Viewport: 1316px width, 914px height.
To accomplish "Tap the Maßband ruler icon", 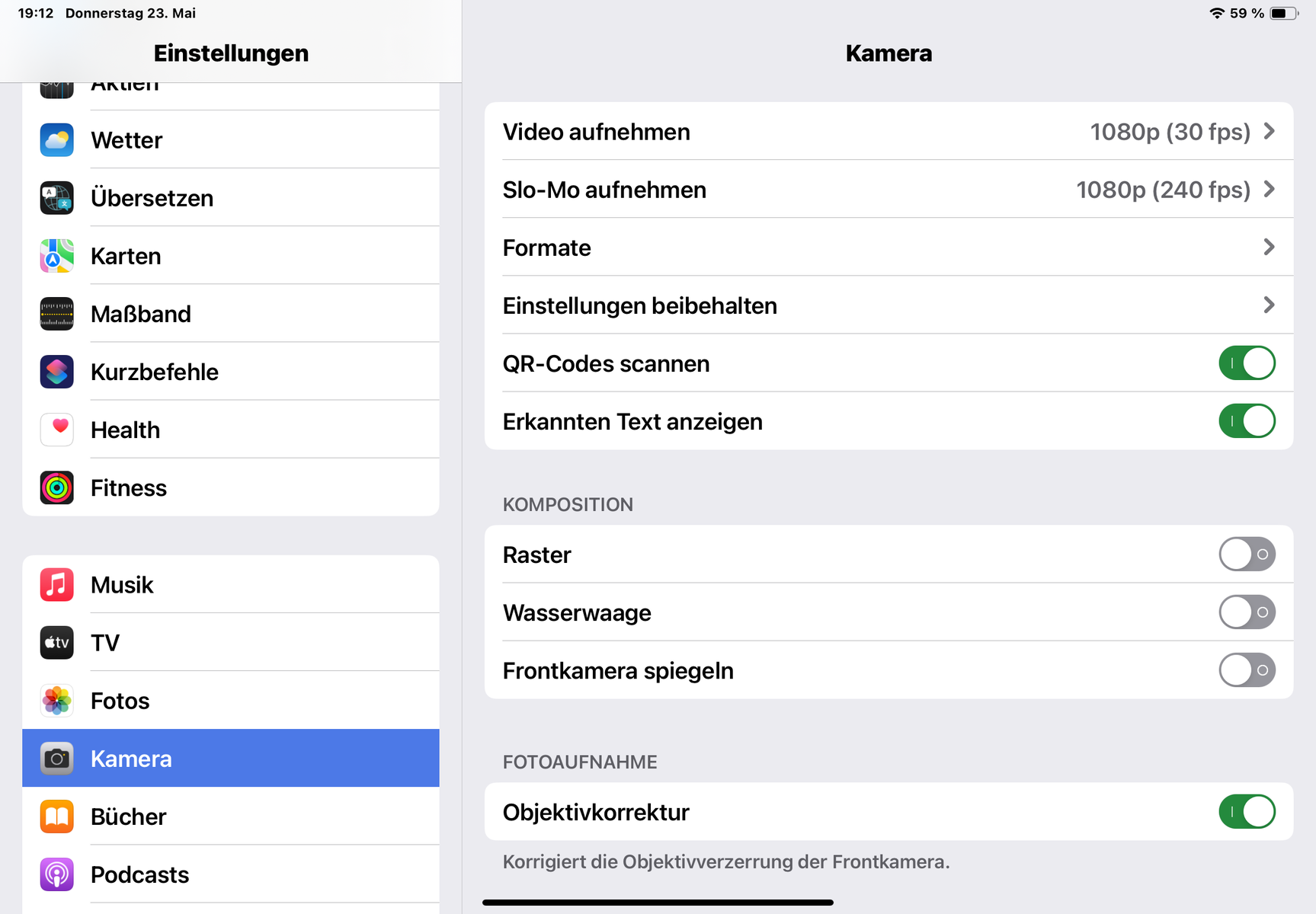I will click(57, 314).
